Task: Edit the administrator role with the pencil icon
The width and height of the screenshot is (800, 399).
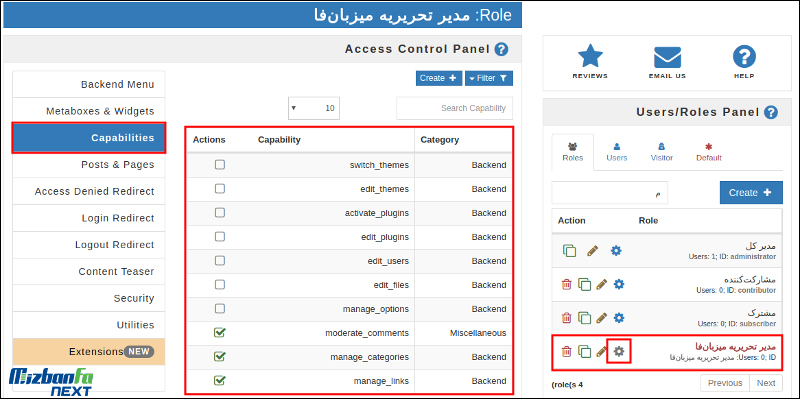Action: (592, 251)
